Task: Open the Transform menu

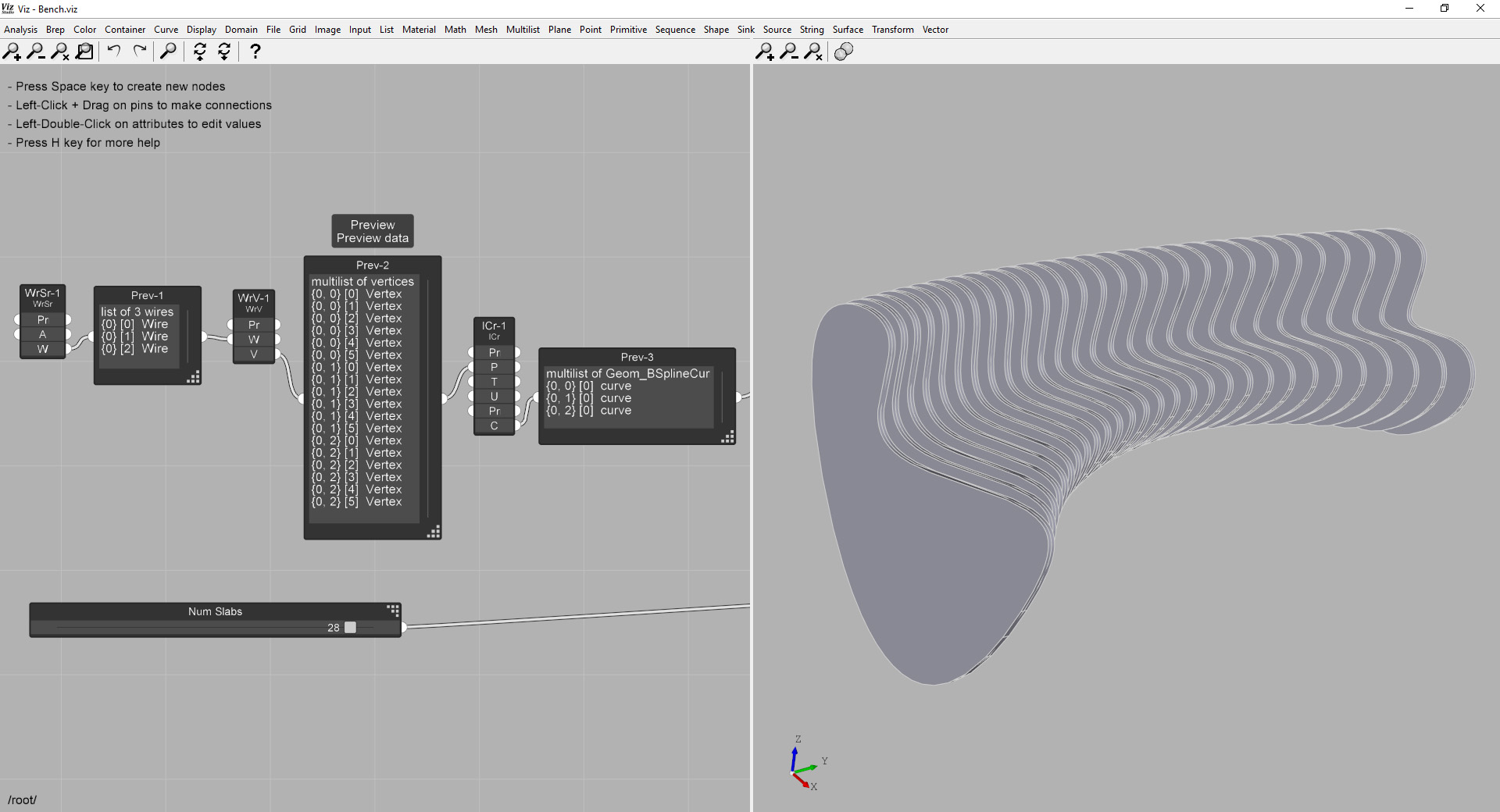Action: (892, 30)
